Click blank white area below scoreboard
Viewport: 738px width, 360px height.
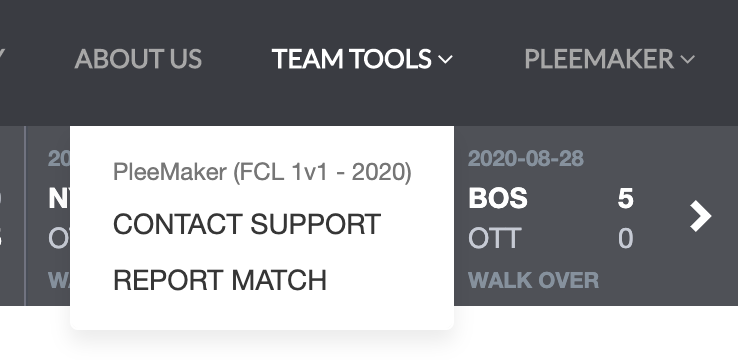pyautogui.click(x=595, y=333)
